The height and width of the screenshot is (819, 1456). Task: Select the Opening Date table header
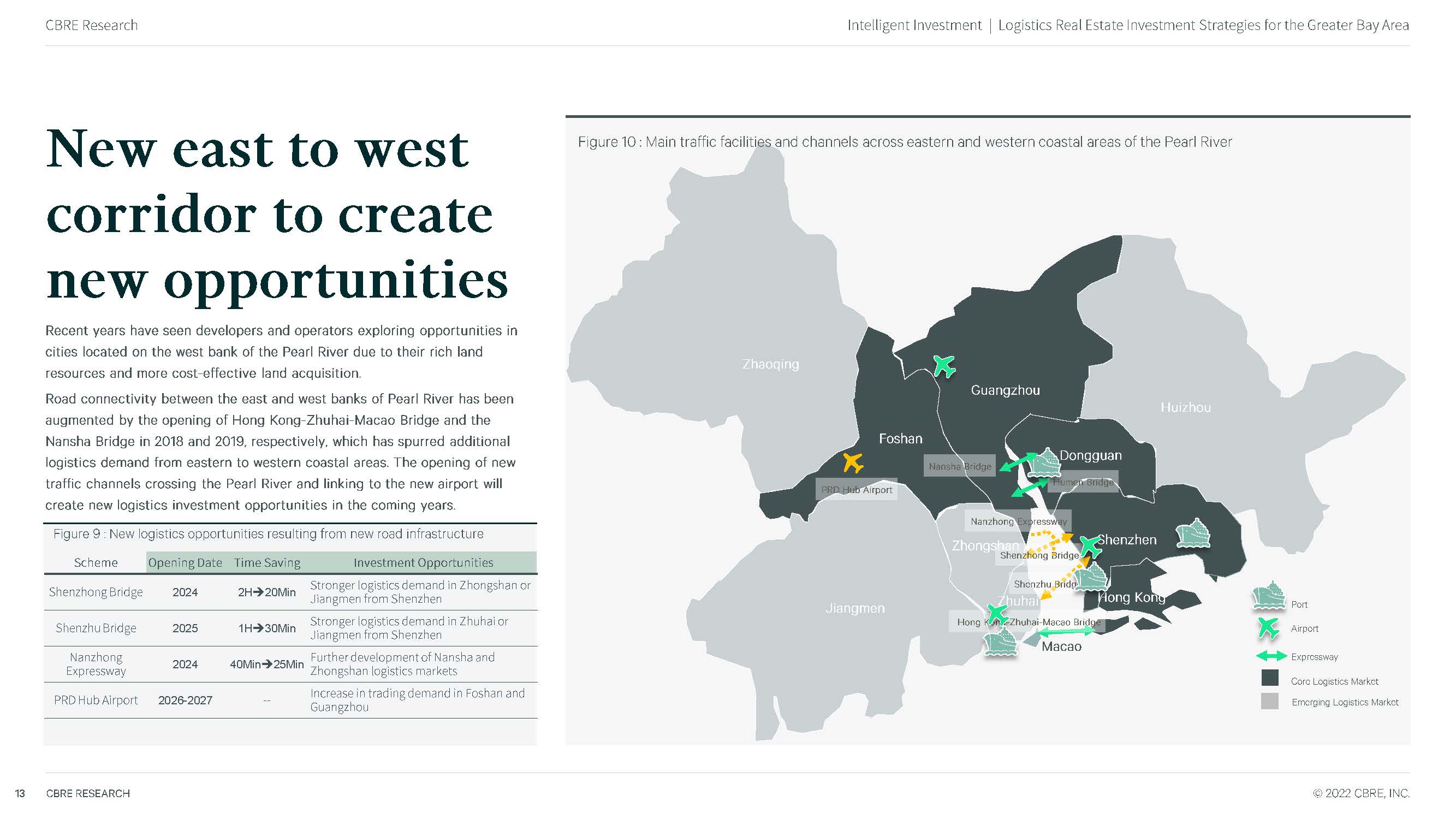coord(185,562)
